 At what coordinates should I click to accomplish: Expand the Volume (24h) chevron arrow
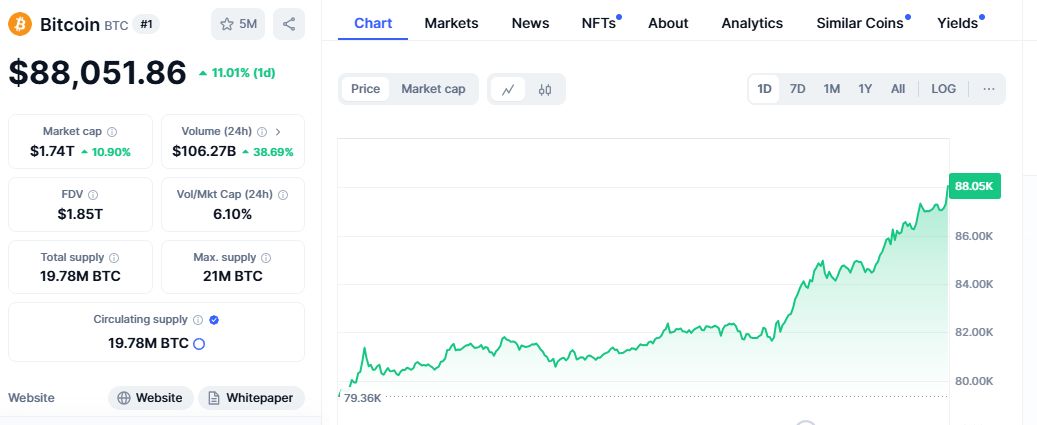click(277, 131)
